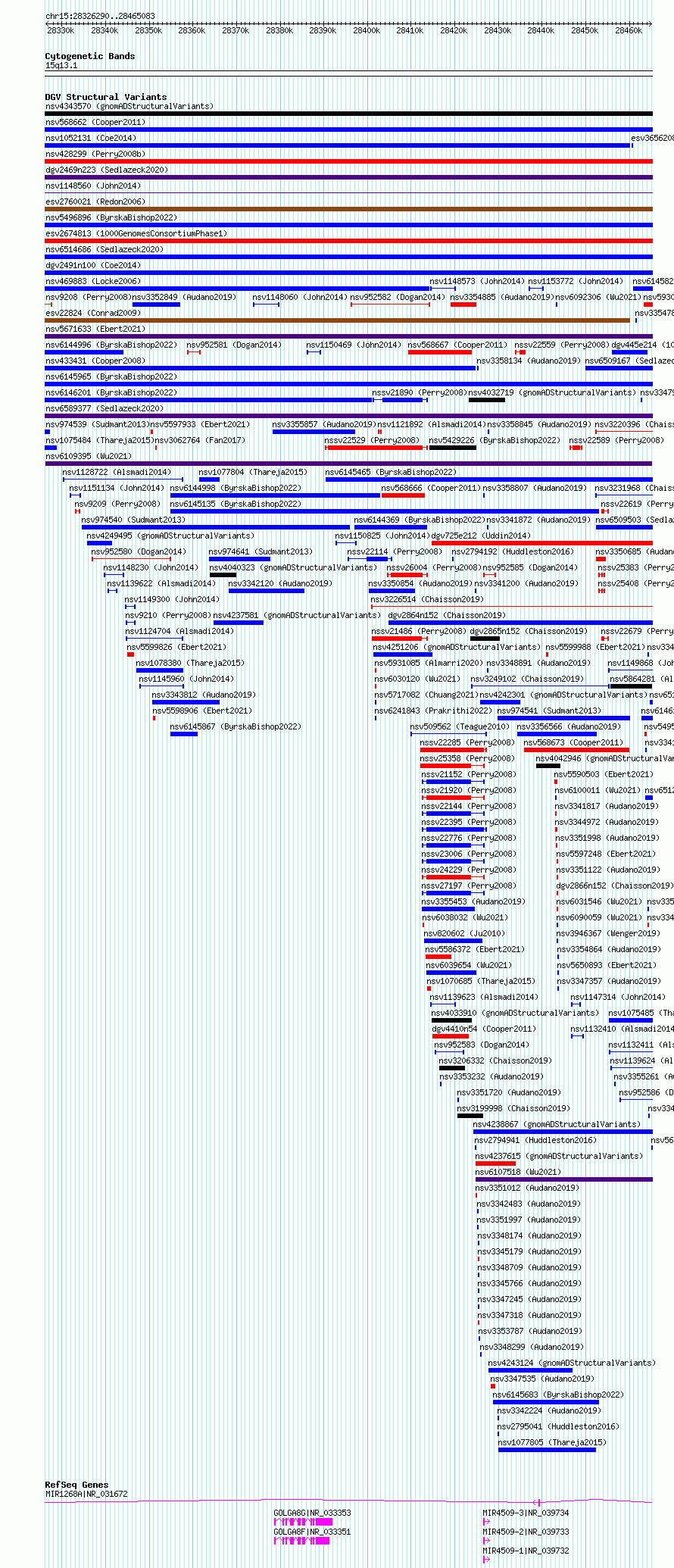This screenshot has width=674, height=1568.
Task: Open gene label GOLGA8G|NR_033353
Action: [312, 1513]
